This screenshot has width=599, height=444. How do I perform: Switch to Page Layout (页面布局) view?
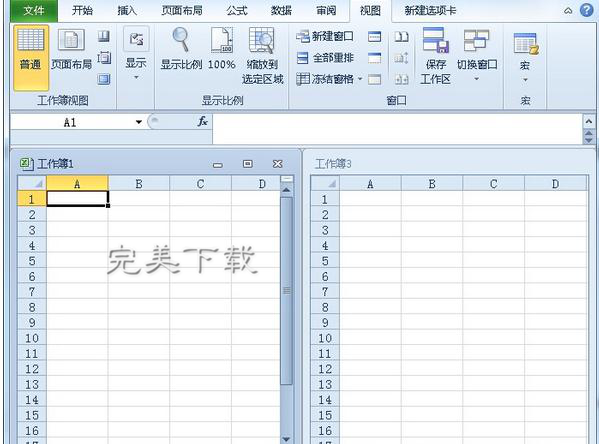[x=71, y=49]
